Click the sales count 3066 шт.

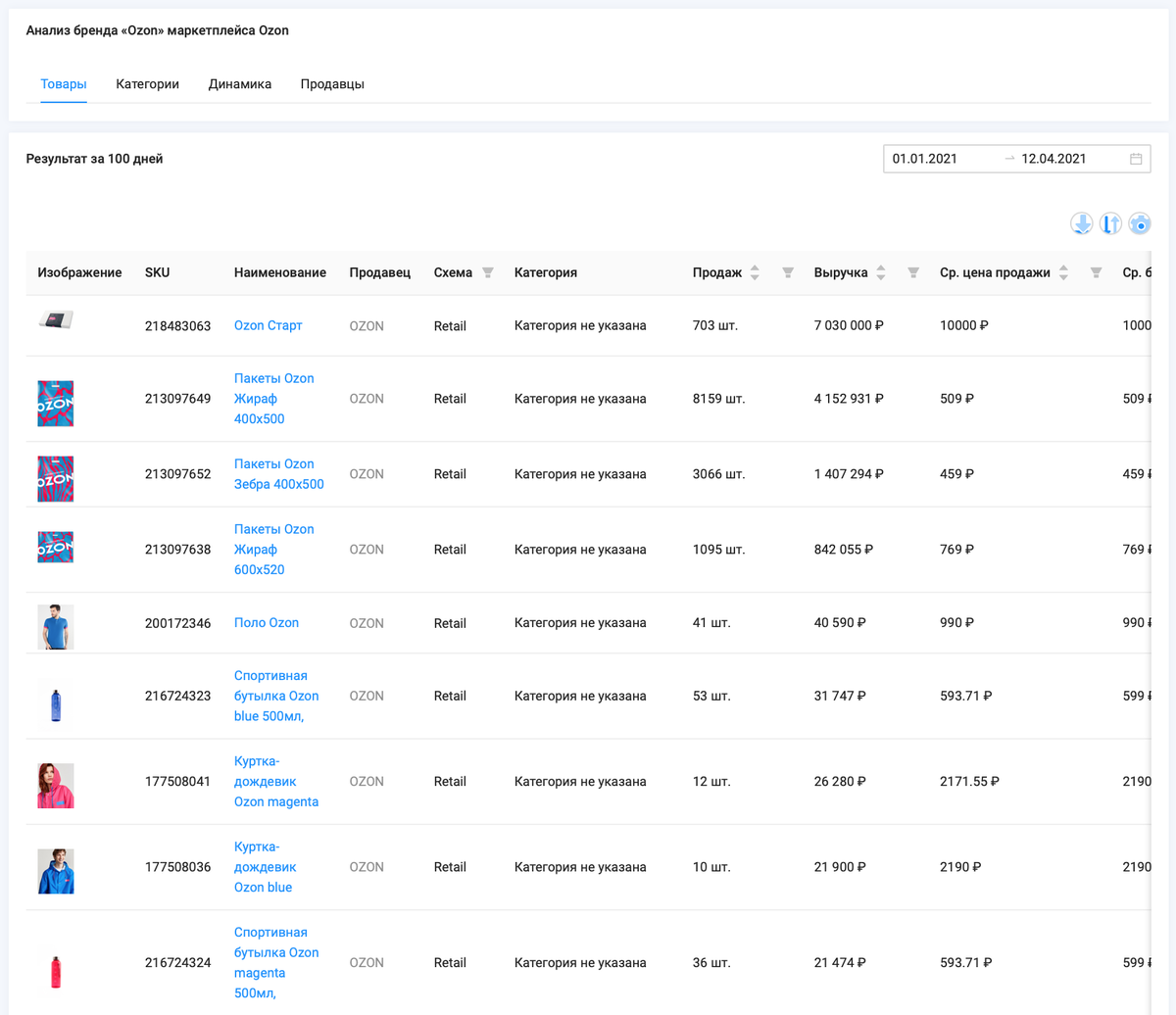(718, 474)
